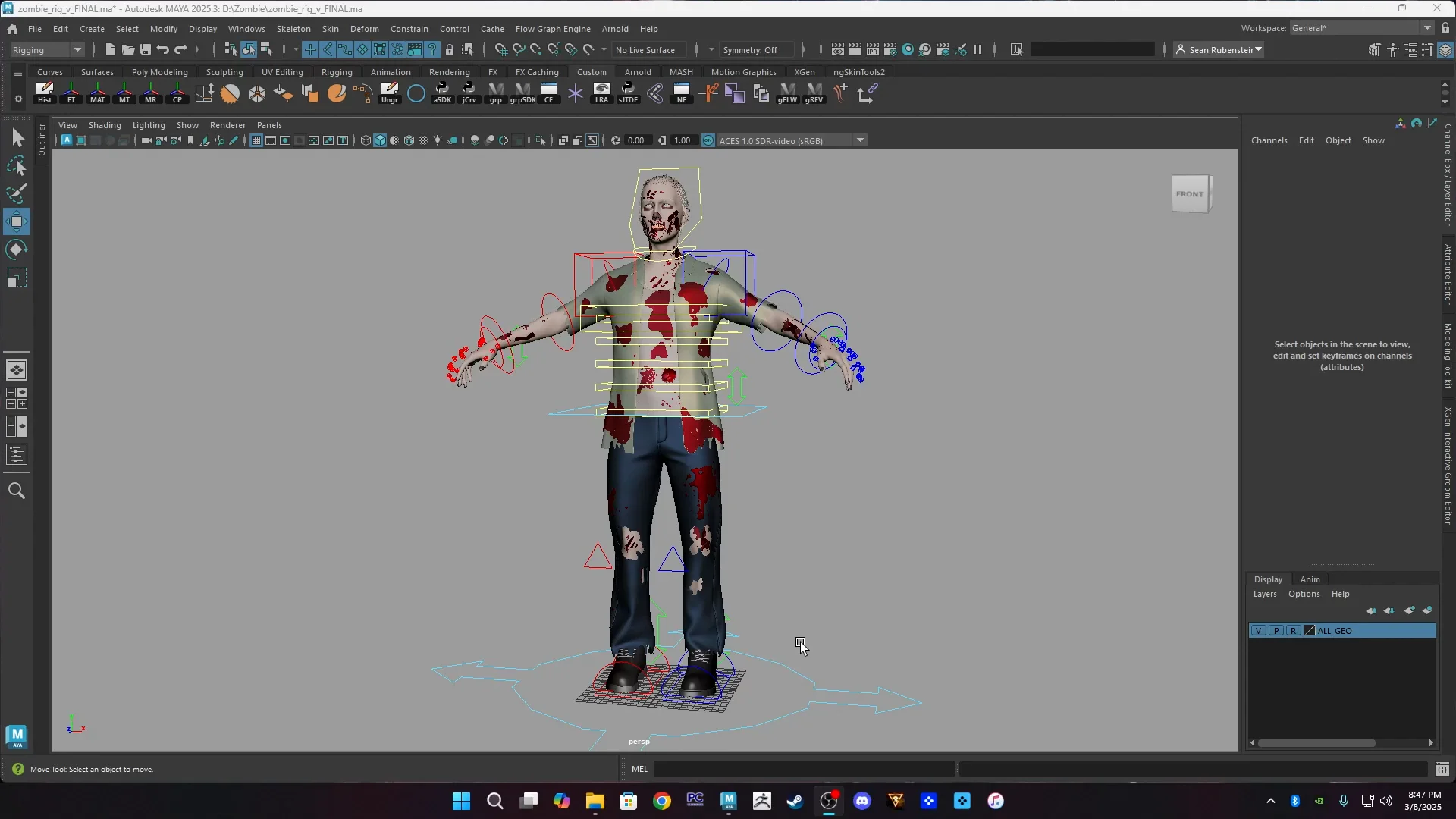Click the pause viewport evaluation icon

coord(978,49)
